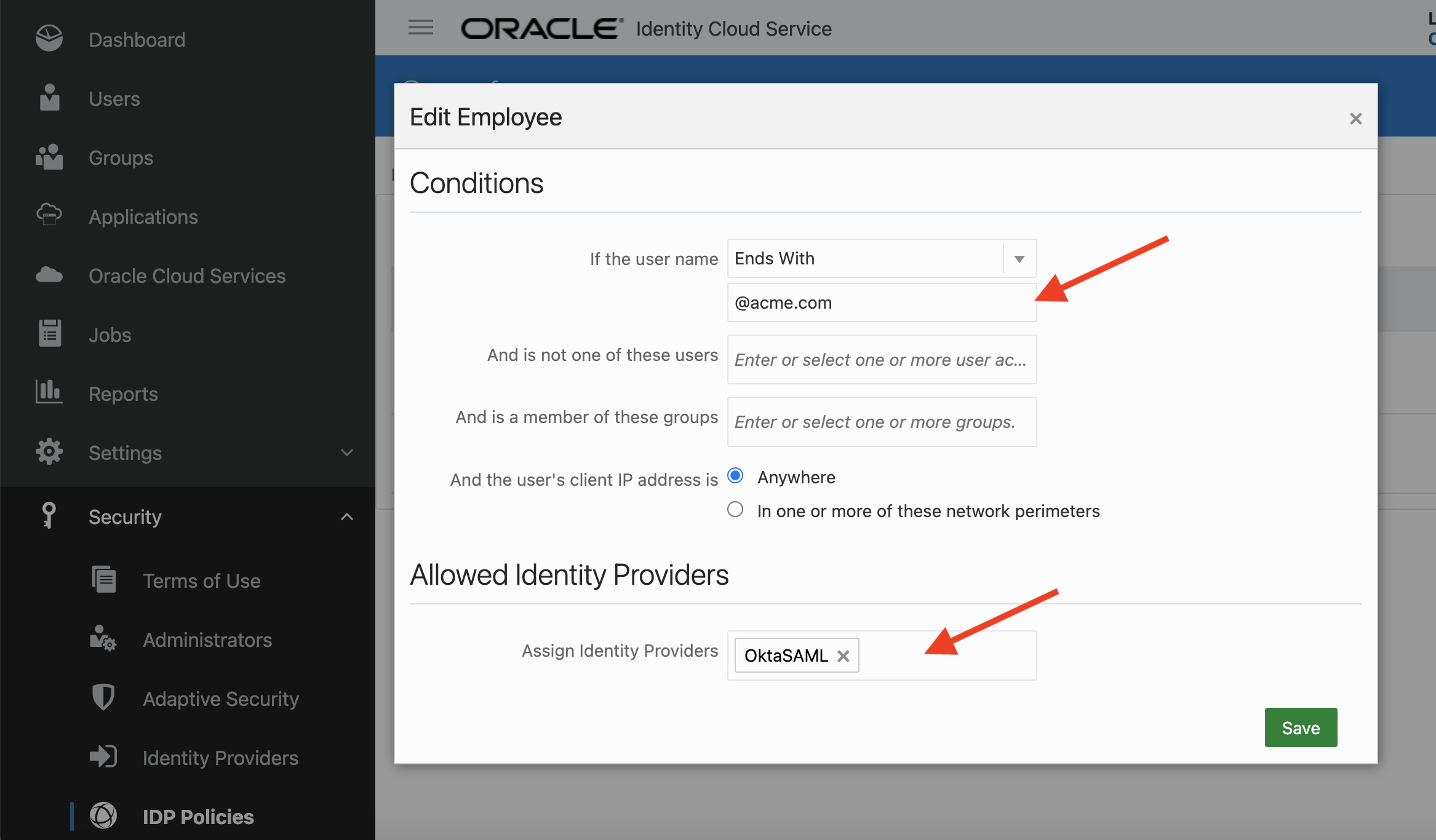Open the Ends With condition dropdown

(1019, 259)
